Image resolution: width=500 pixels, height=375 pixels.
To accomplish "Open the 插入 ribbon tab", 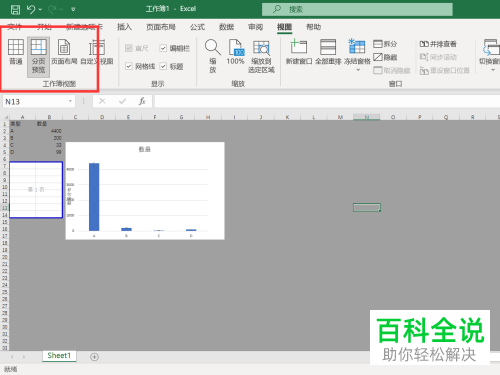I will 124,27.
